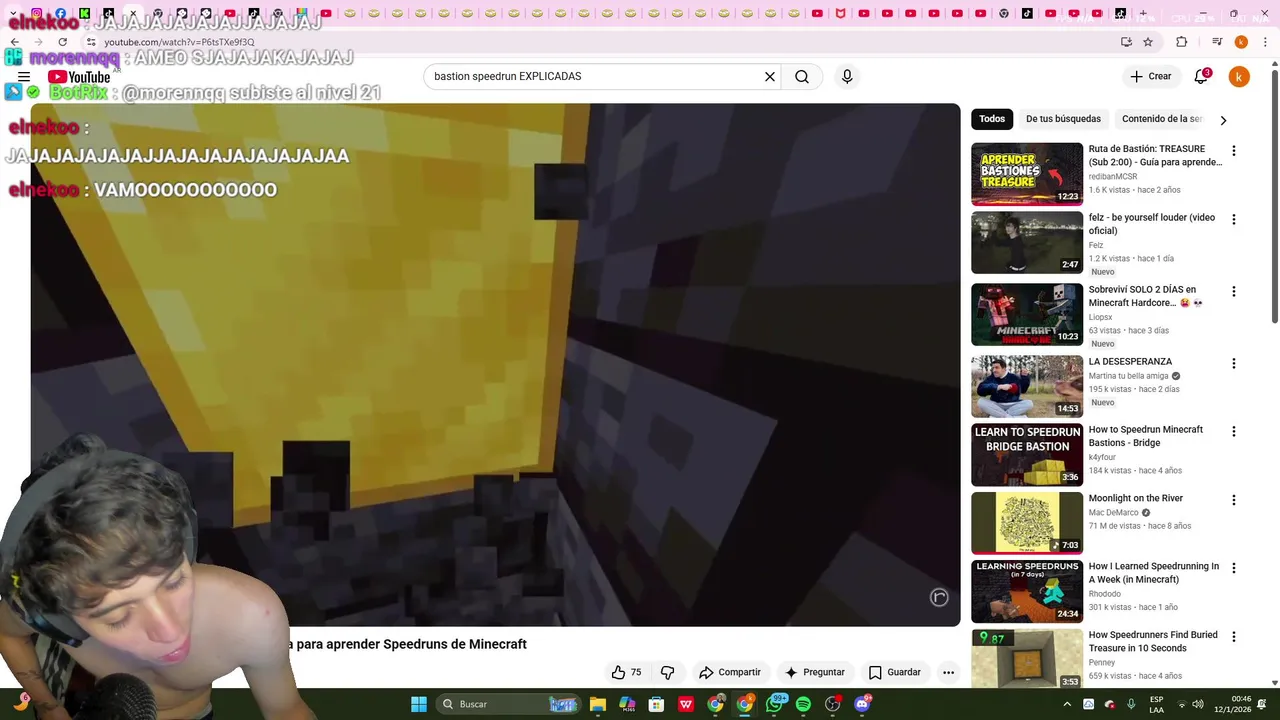This screenshot has width=1280, height=720.
Task: Open options for Sobreviví SOLO 2 DÍAS
Action: click(x=1234, y=292)
